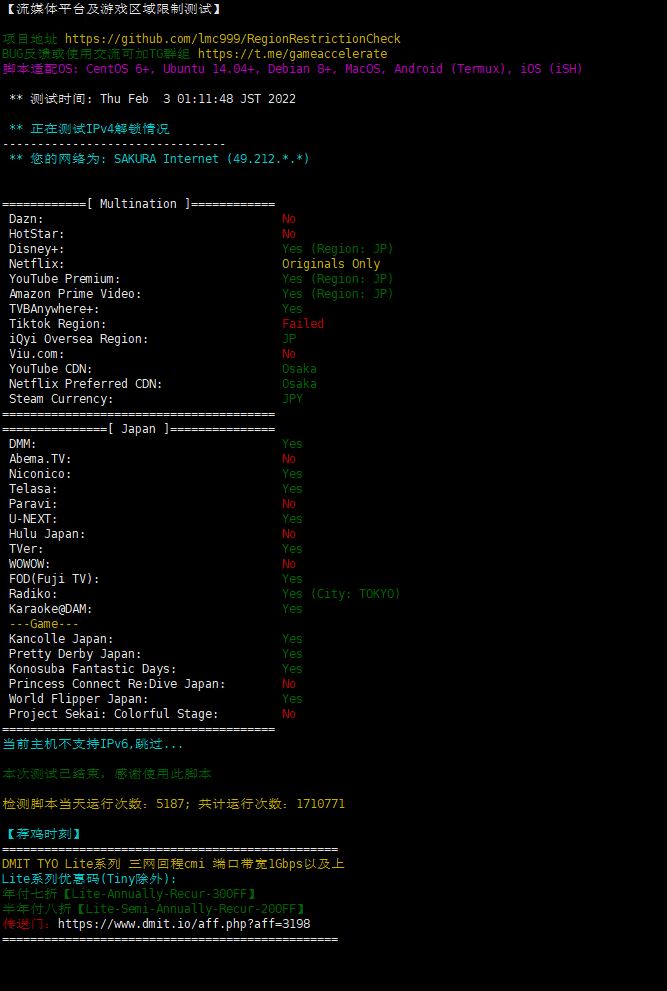667x991 pixels.
Task: Click the 'HotStar:' row label
Action: point(37,234)
